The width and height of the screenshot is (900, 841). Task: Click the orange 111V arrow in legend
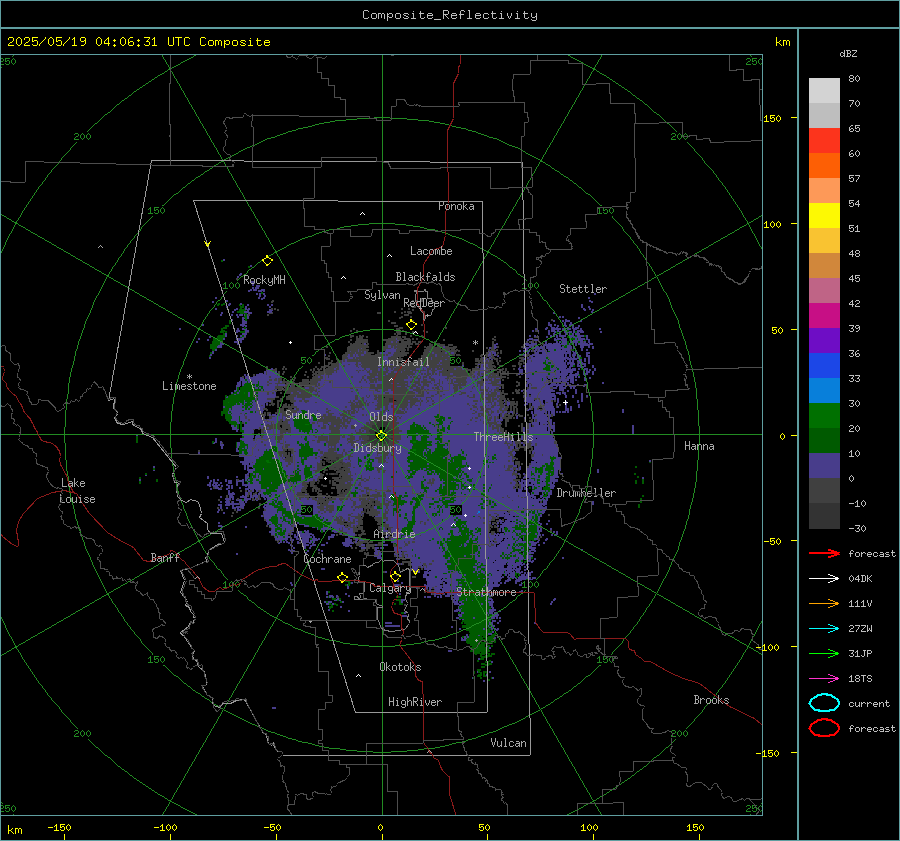point(824,603)
